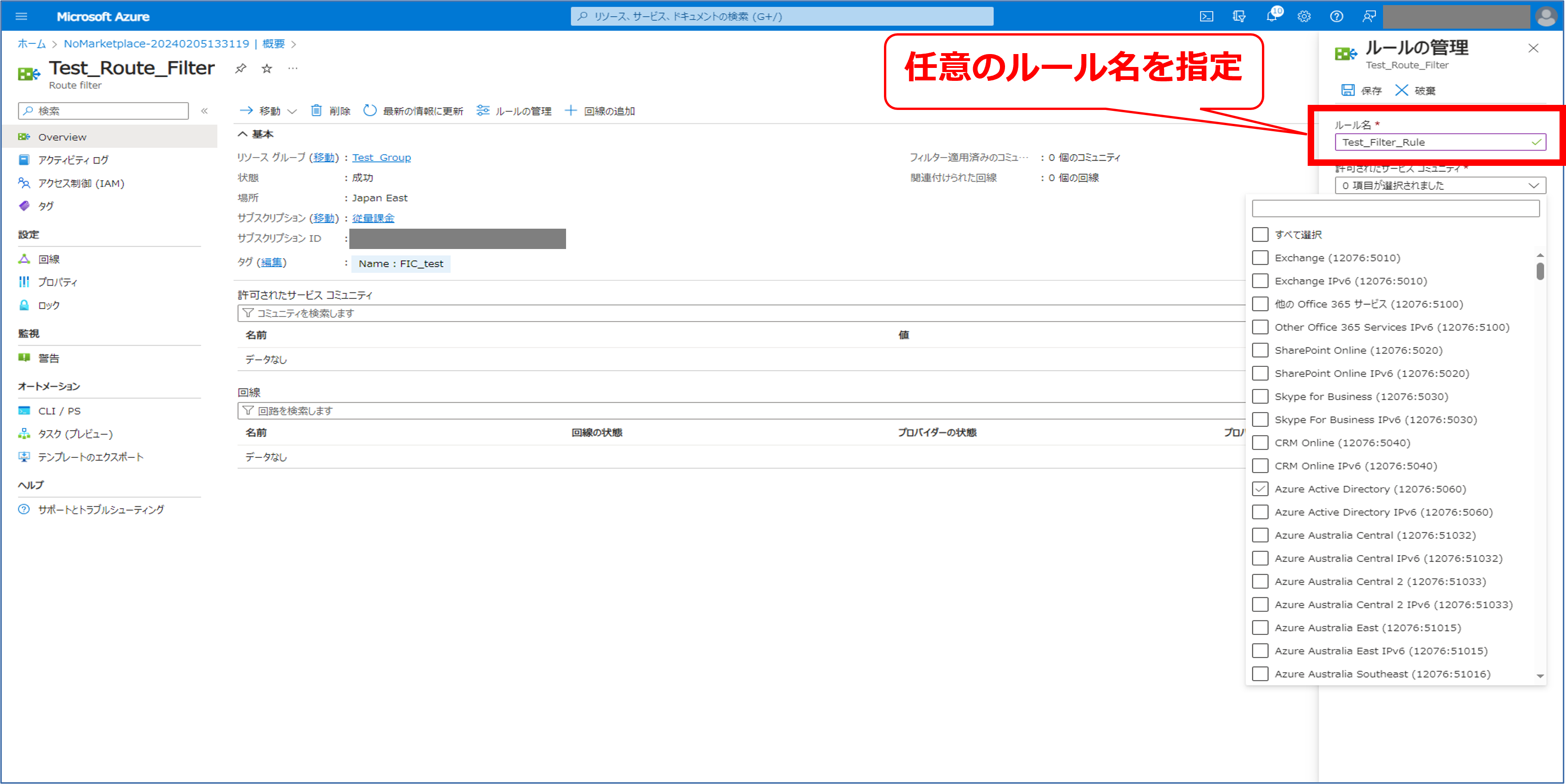Tick the すべて選択 checkbox
1566x784 pixels.
click(x=1260, y=235)
